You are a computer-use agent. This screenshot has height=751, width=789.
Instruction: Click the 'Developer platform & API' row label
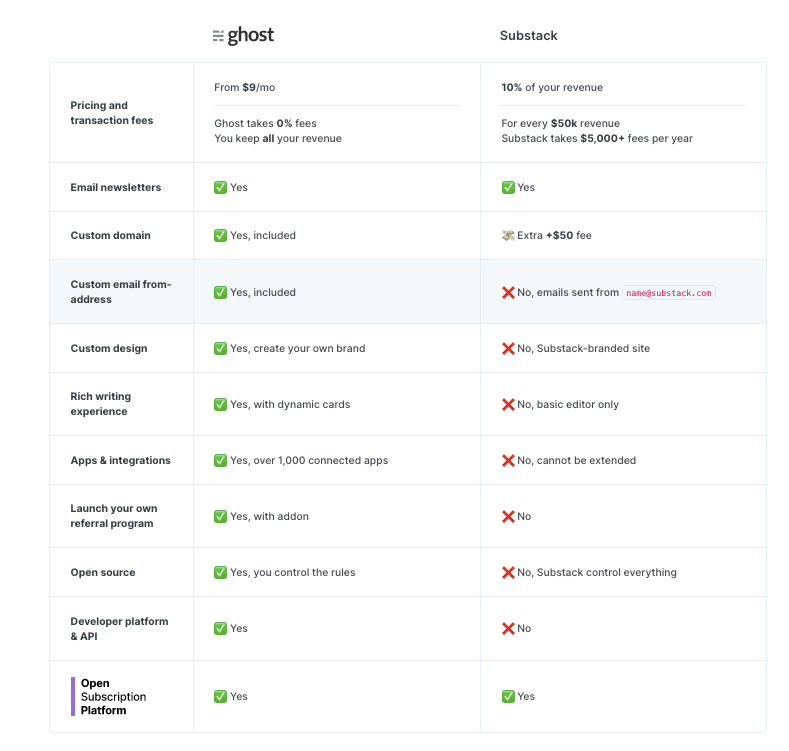pos(119,628)
